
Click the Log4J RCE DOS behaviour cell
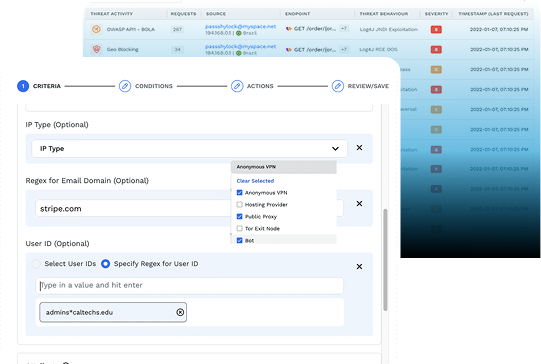pos(378,49)
